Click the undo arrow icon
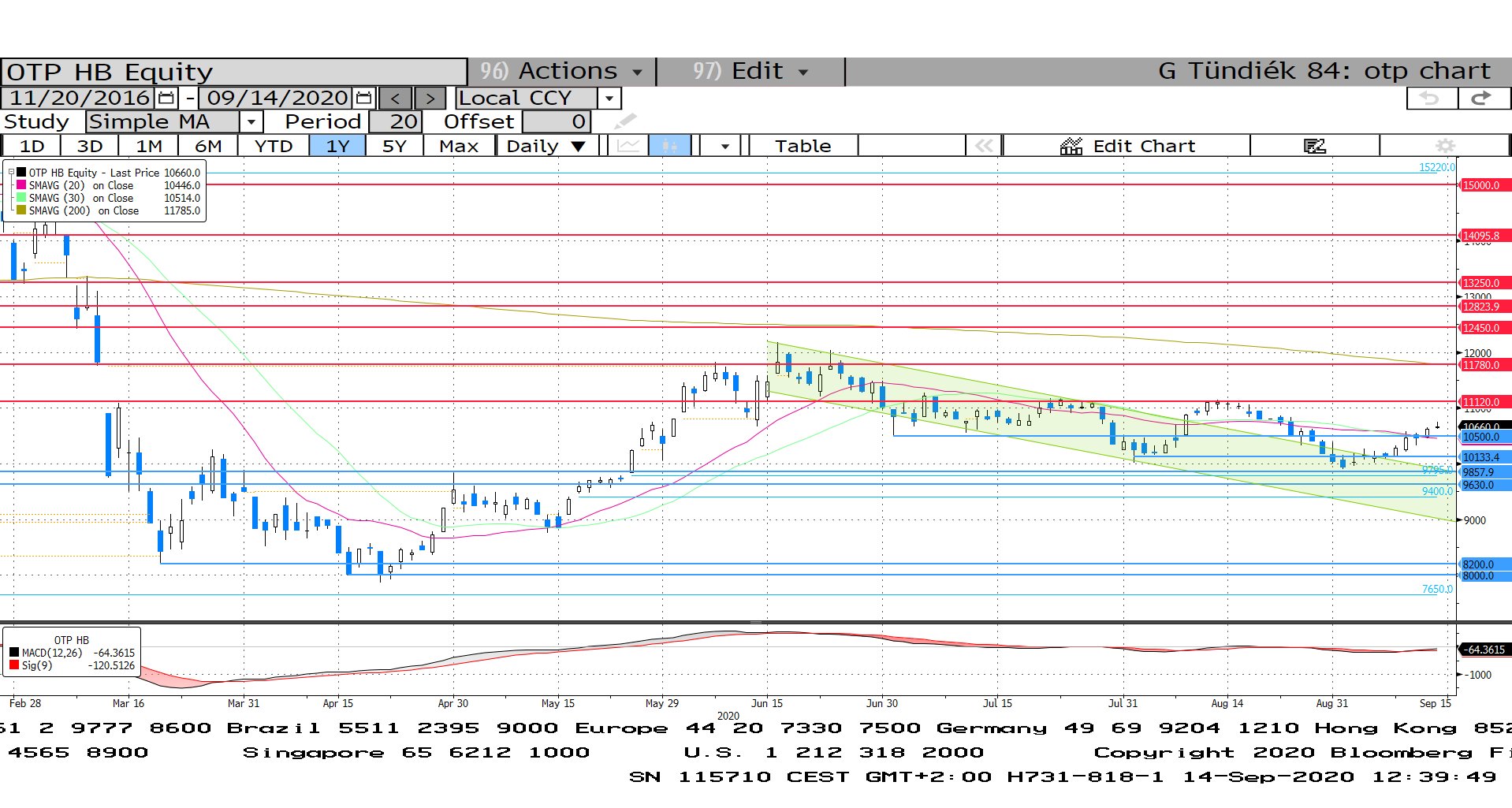The height and width of the screenshot is (808, 1512). 1431,99
